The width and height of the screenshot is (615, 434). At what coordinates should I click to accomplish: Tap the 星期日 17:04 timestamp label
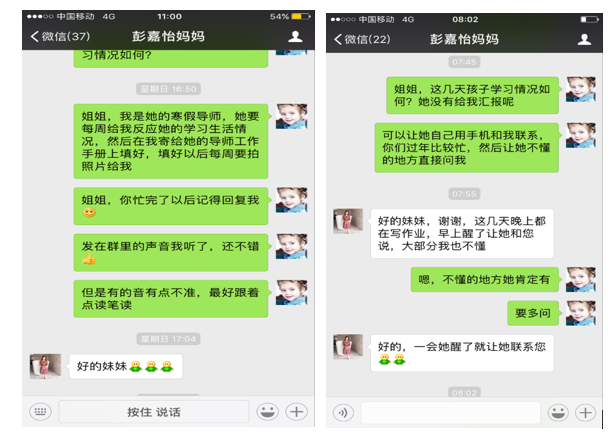pos(168,339)
